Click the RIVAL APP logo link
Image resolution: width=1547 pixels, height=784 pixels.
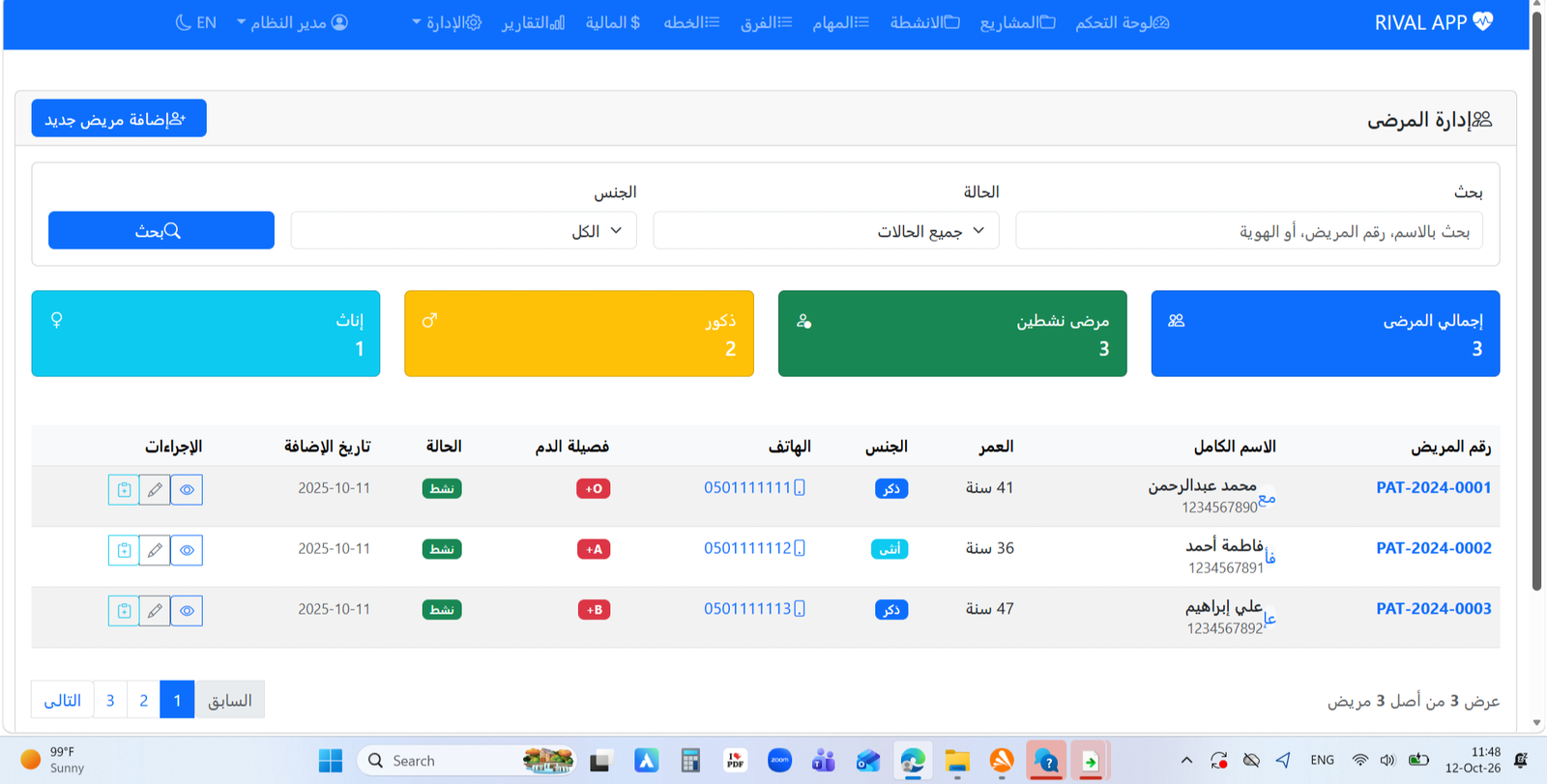point(1434,22)
